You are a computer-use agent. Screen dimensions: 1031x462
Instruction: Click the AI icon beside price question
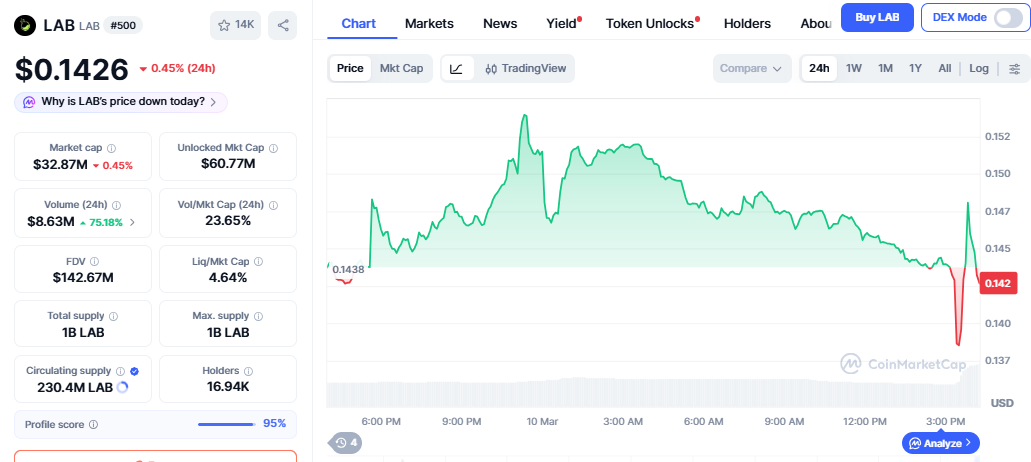pos(30,102)
